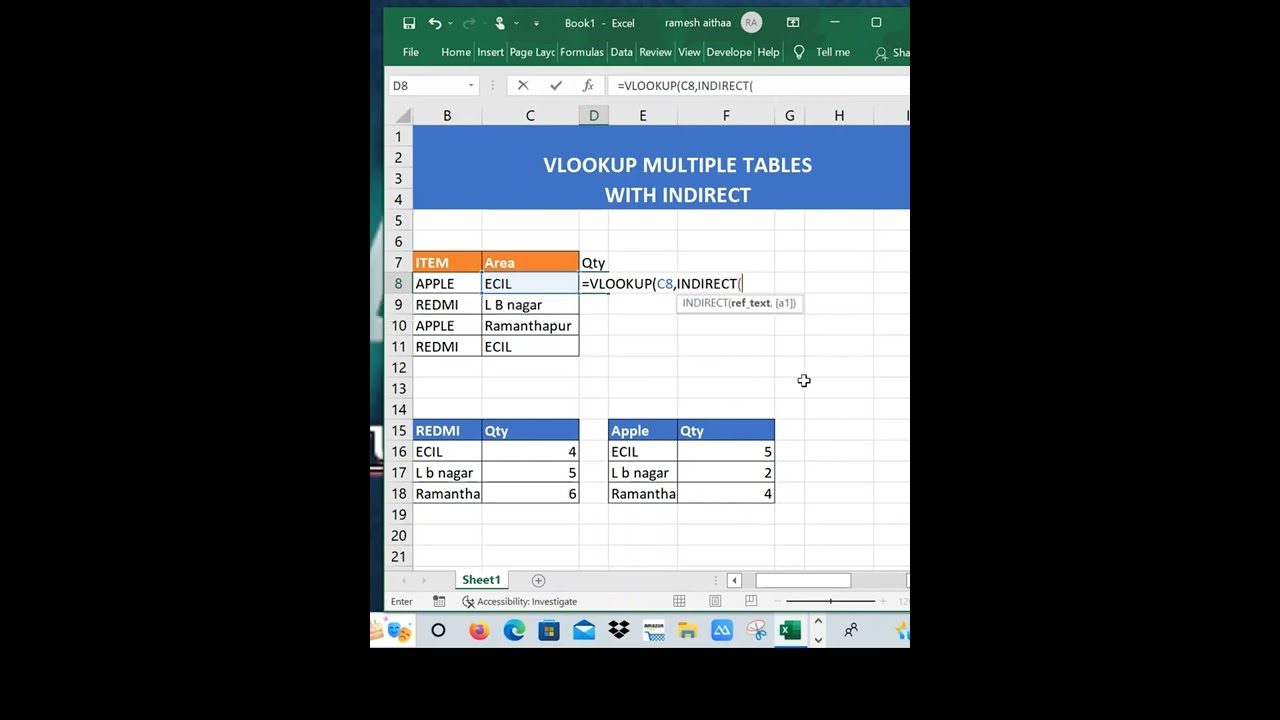Click the macro recording status bar icon
This screenshot has height=720, width=1280.
click(439, 601)
